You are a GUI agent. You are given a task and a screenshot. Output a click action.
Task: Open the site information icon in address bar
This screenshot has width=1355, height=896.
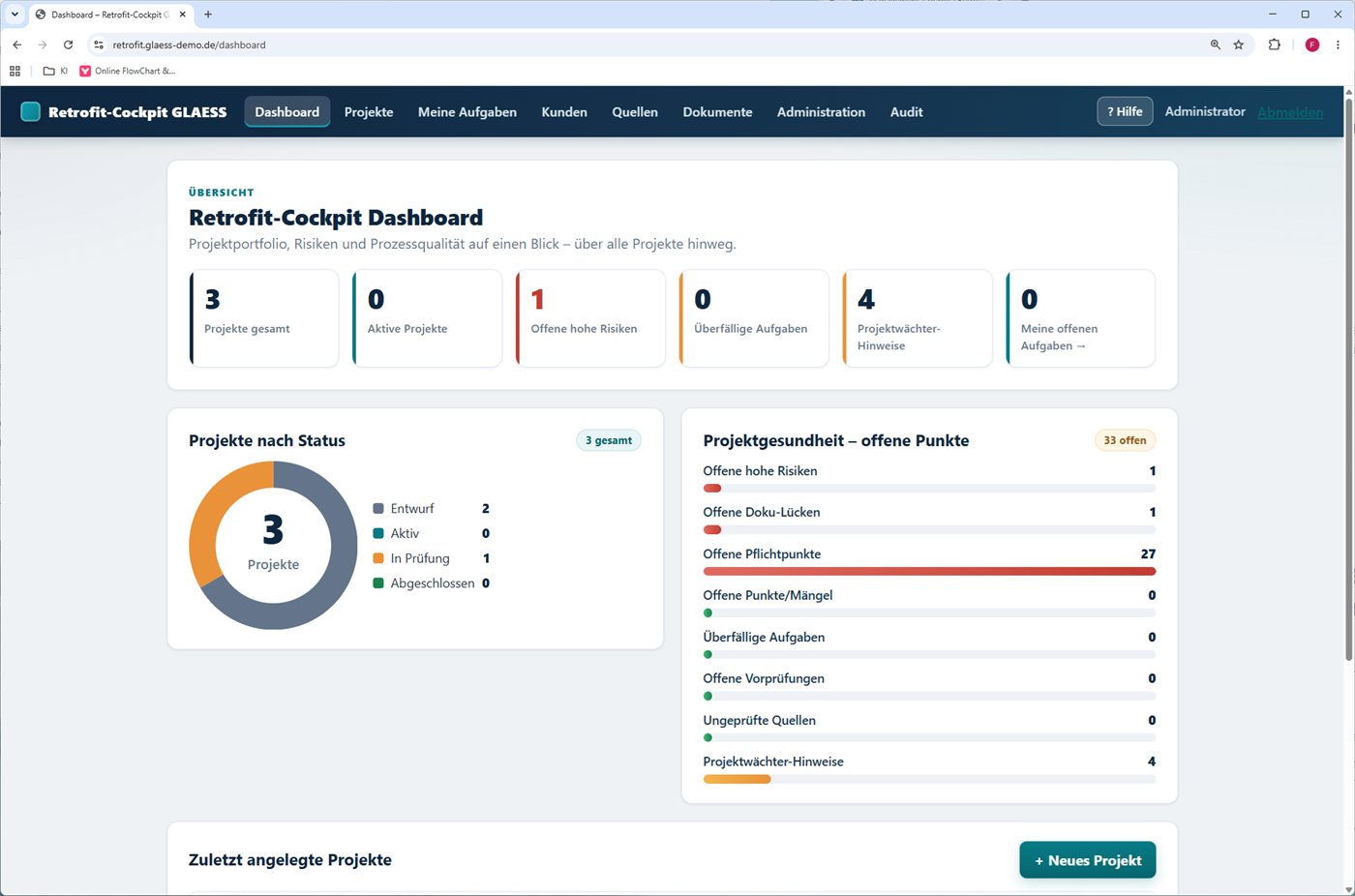point(99,45)
